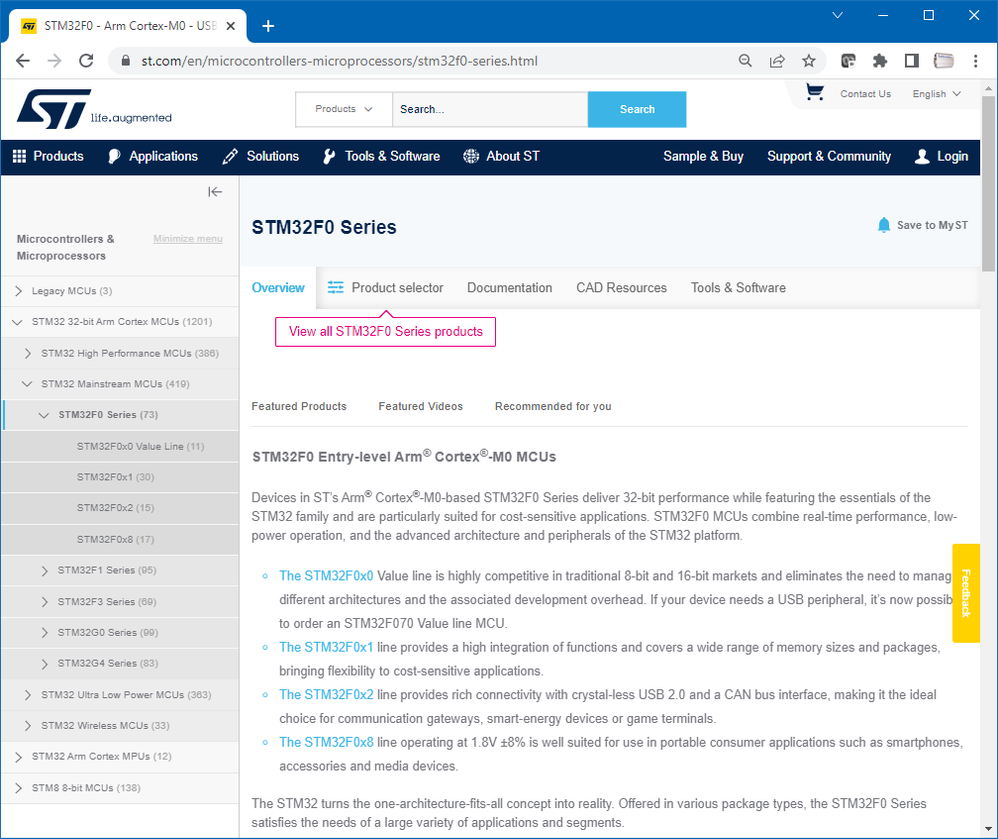Switch to the CAD Resources tab
998x839 pixels.
pos(621,288)
